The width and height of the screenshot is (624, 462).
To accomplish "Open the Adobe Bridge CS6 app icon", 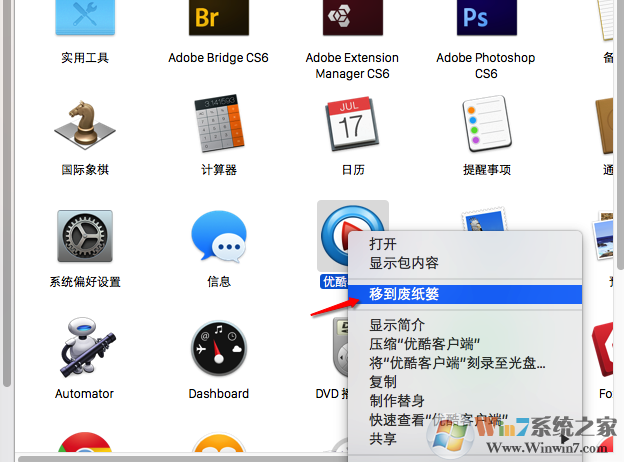I will (218, 20).
